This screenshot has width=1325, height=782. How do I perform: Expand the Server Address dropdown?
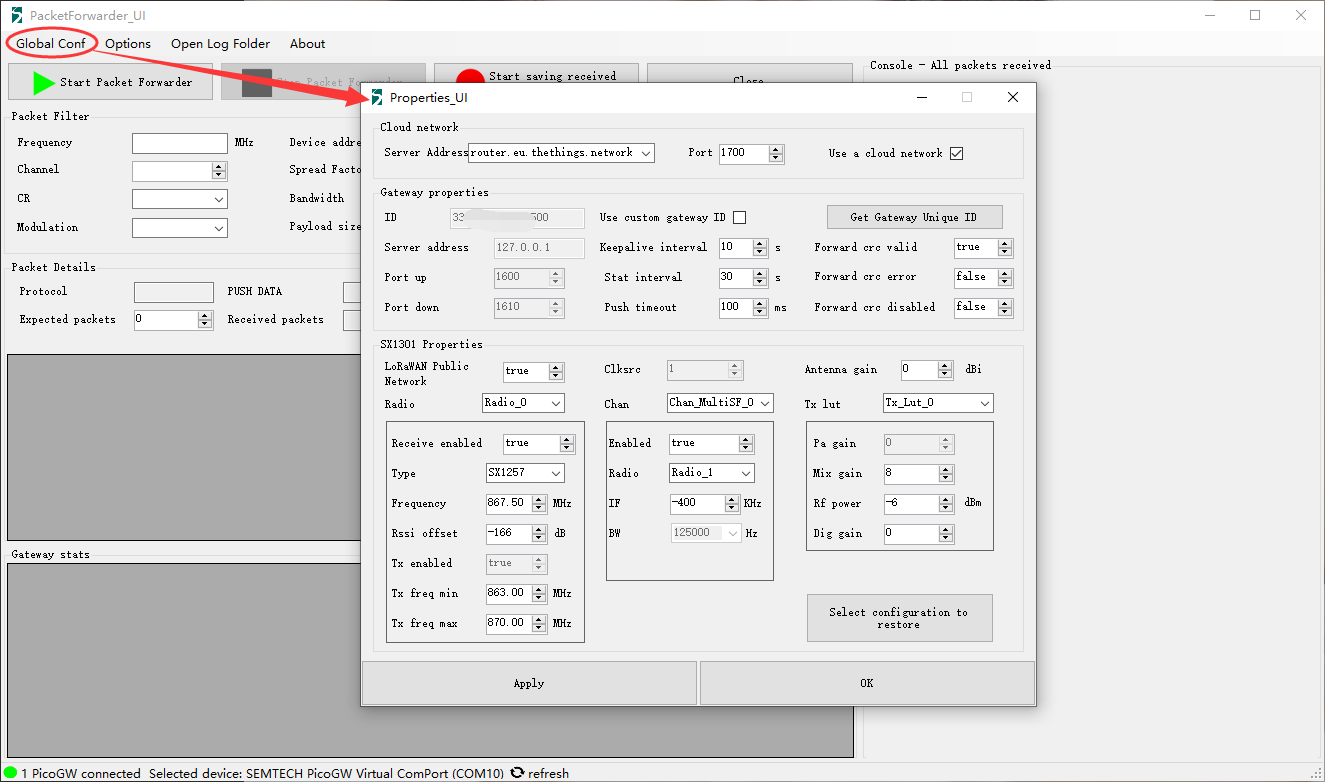[645, 153]
